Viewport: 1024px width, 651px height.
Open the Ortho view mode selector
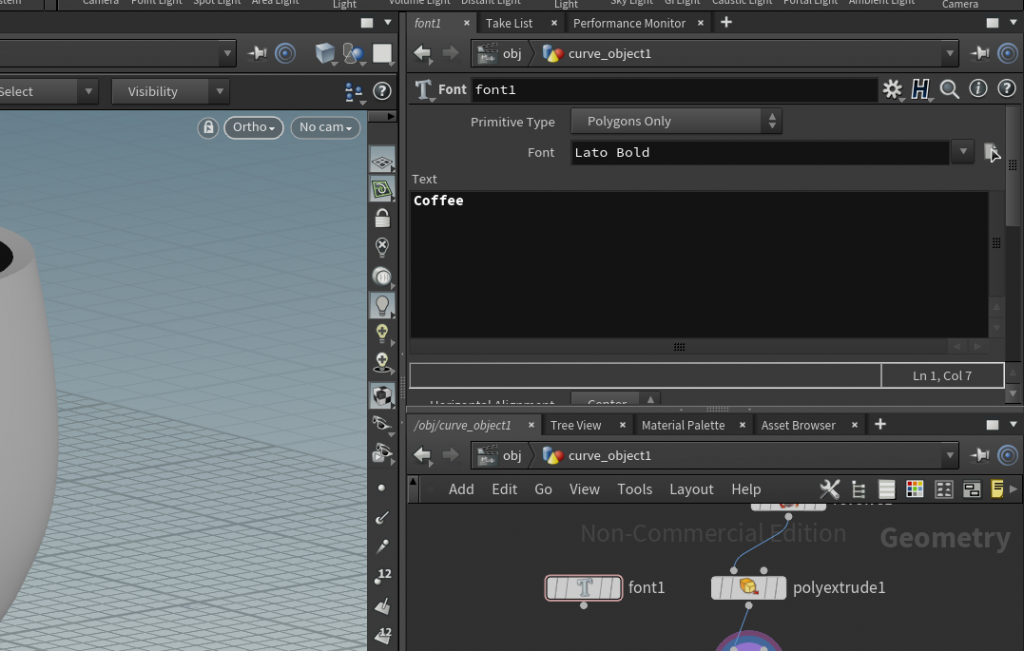(253, 127)
